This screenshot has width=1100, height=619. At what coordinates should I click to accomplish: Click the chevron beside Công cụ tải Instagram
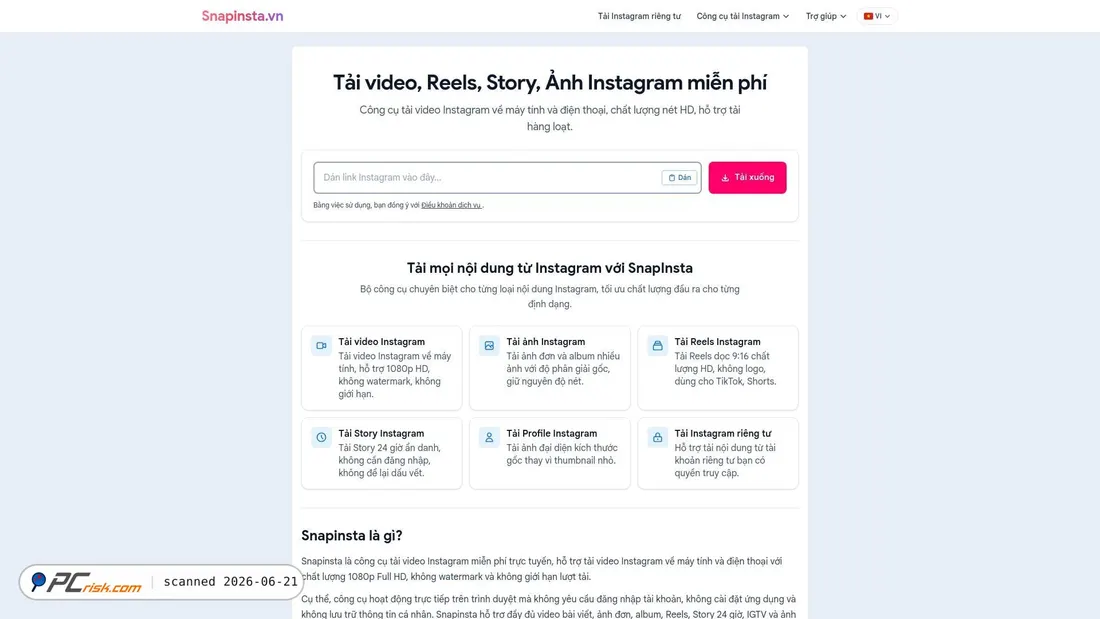786,16
